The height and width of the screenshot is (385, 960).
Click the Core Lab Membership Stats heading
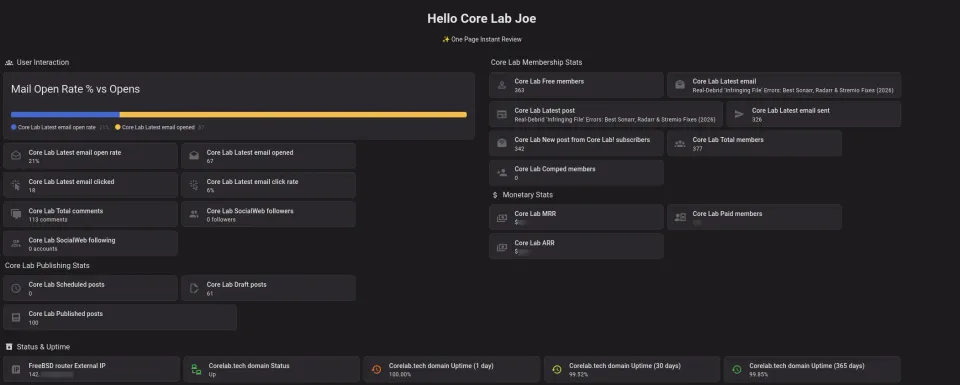[536, 62]
